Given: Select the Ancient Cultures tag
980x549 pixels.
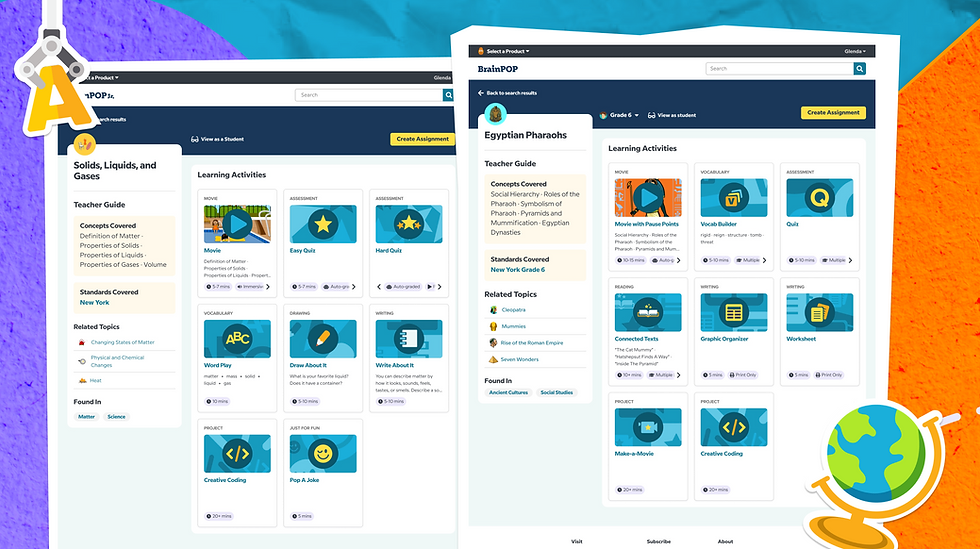Looking at the screenshot, I should pyautogui.click(x=508, y=393).
